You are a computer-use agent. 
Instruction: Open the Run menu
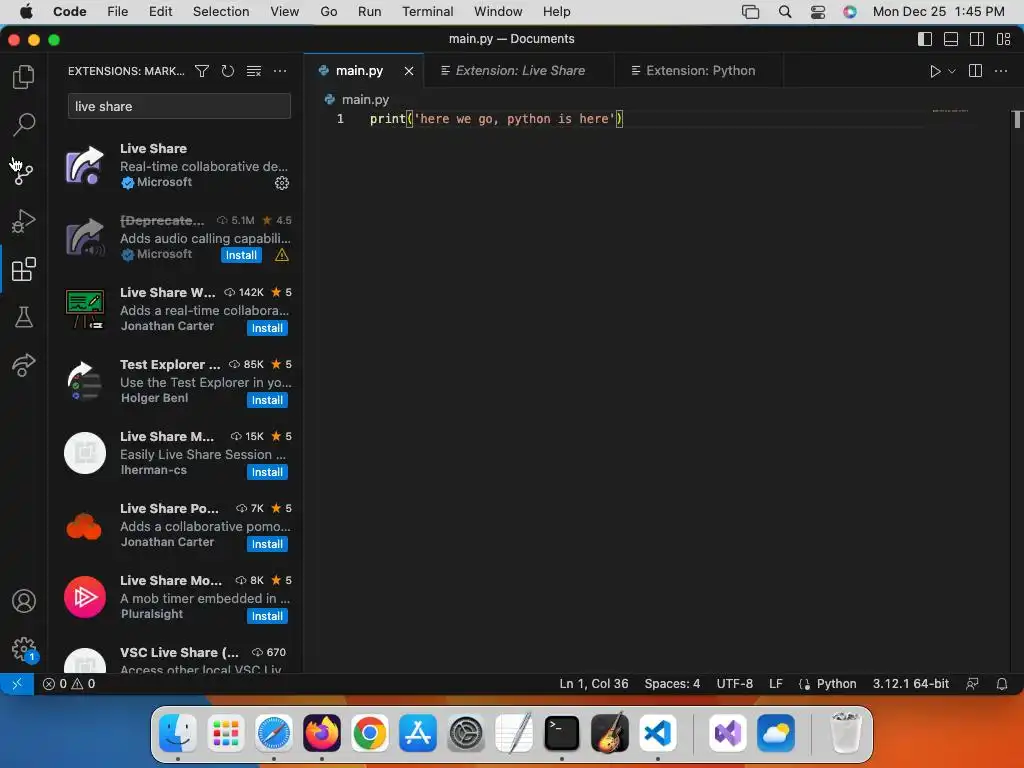(370, 12)
